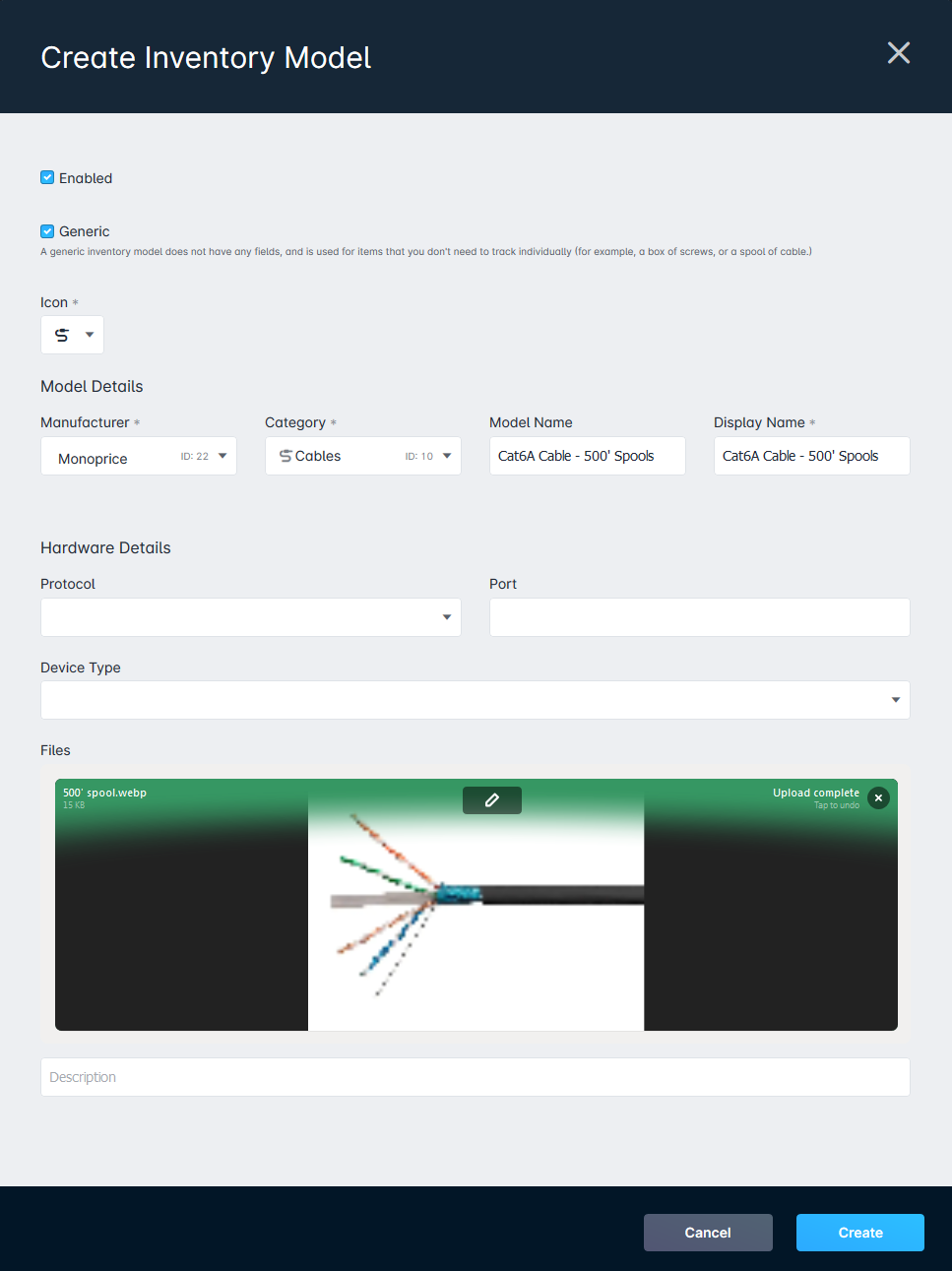Viewport: 952px width, 1271px height.
Task: Remove the 500' spool.webp upload with the X icon
Action: tap(878, 797)
